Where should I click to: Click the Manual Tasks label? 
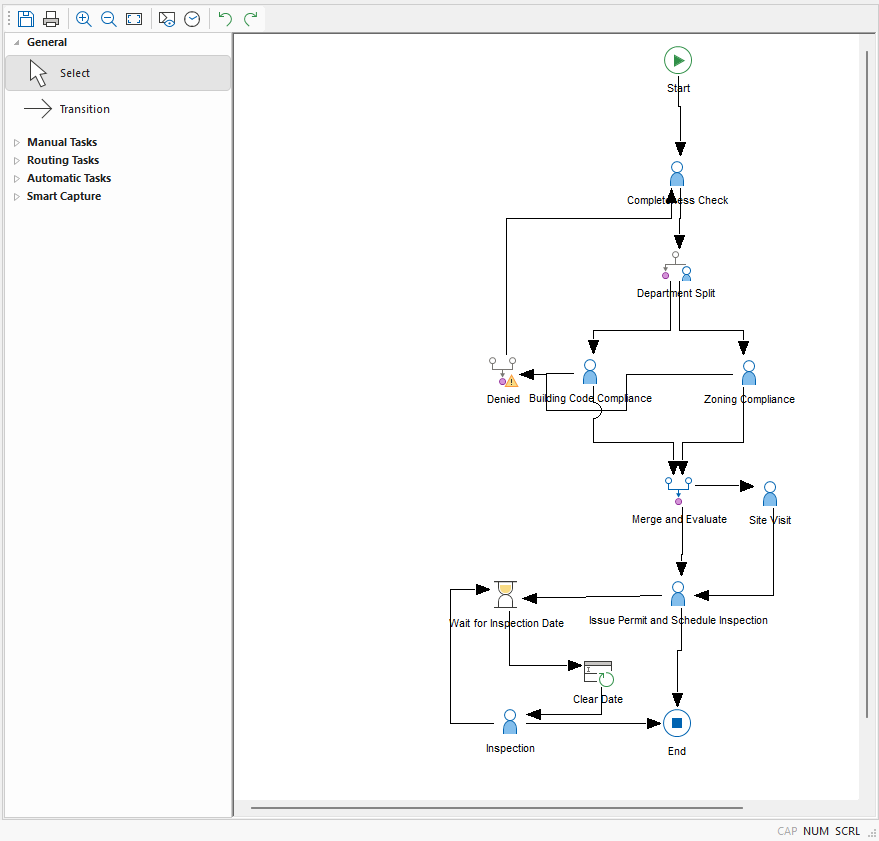[x=62, y=142]
